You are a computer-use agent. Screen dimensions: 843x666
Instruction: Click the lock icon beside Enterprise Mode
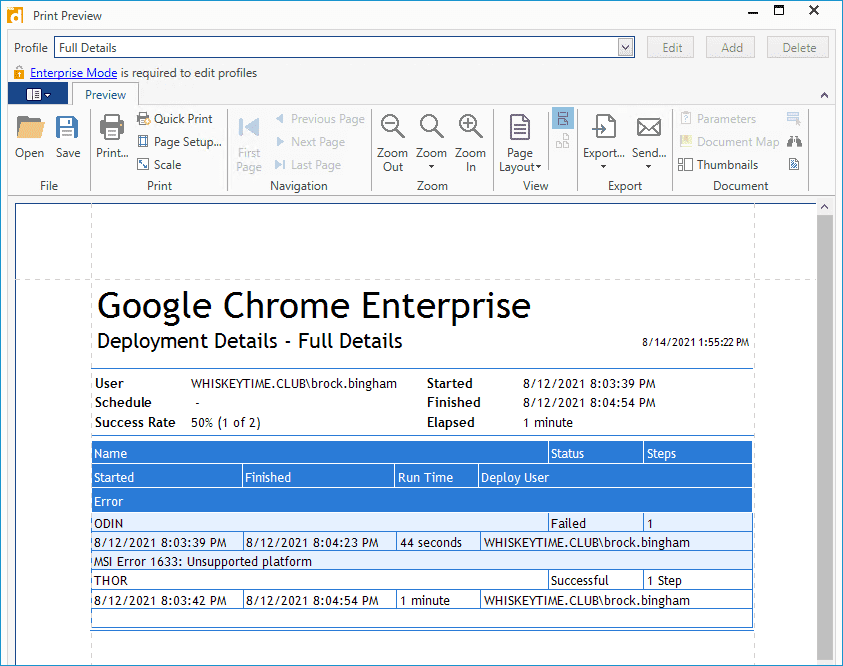pyautogui.click(x=19, y=72)
